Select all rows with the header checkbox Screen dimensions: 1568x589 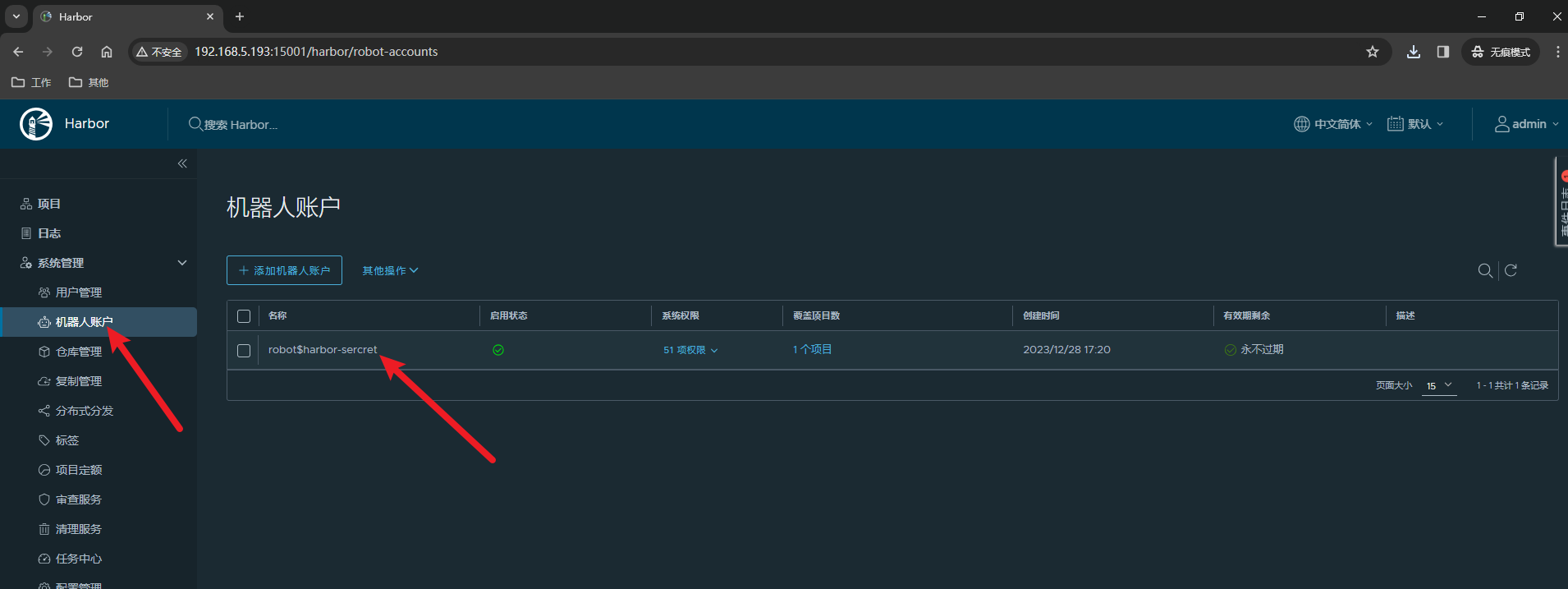click(x=244, y=316)
